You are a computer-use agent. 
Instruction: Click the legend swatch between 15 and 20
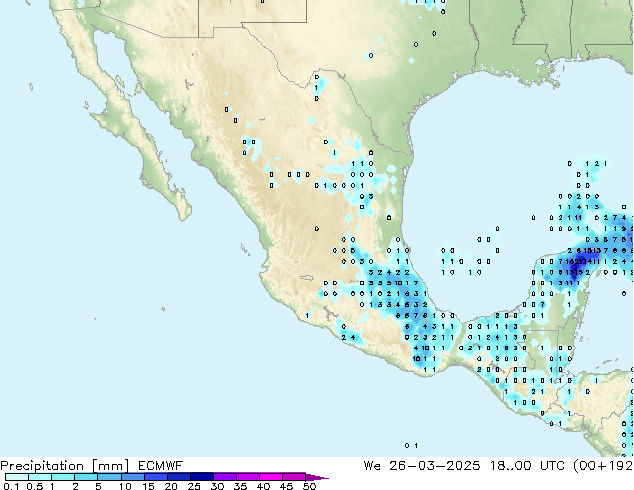tap(156, 477)
